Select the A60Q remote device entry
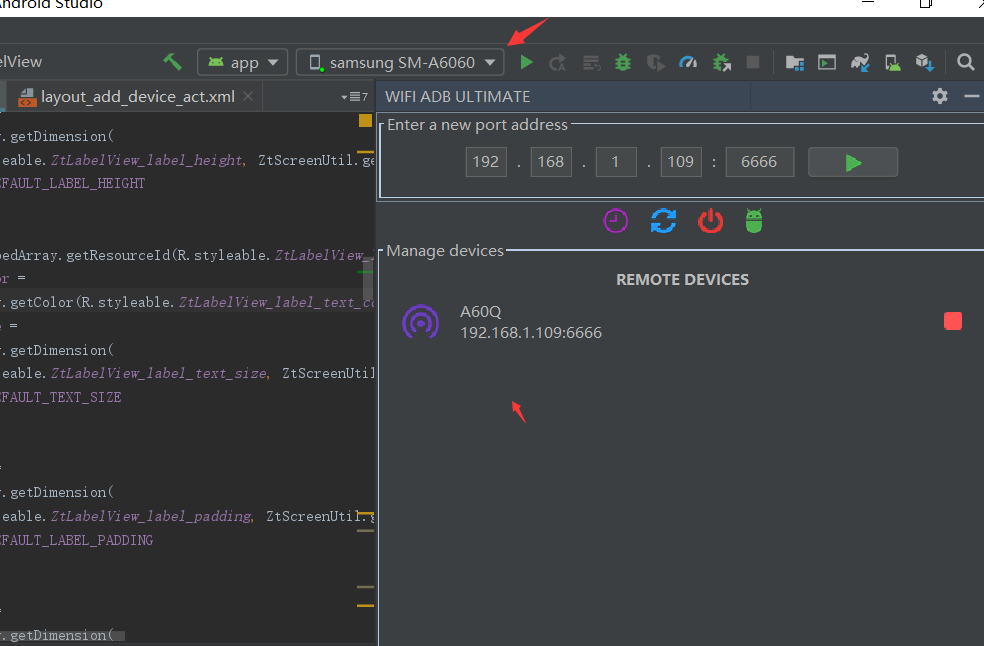The height and width of the screenshot is (646, 984). [682, 322]
